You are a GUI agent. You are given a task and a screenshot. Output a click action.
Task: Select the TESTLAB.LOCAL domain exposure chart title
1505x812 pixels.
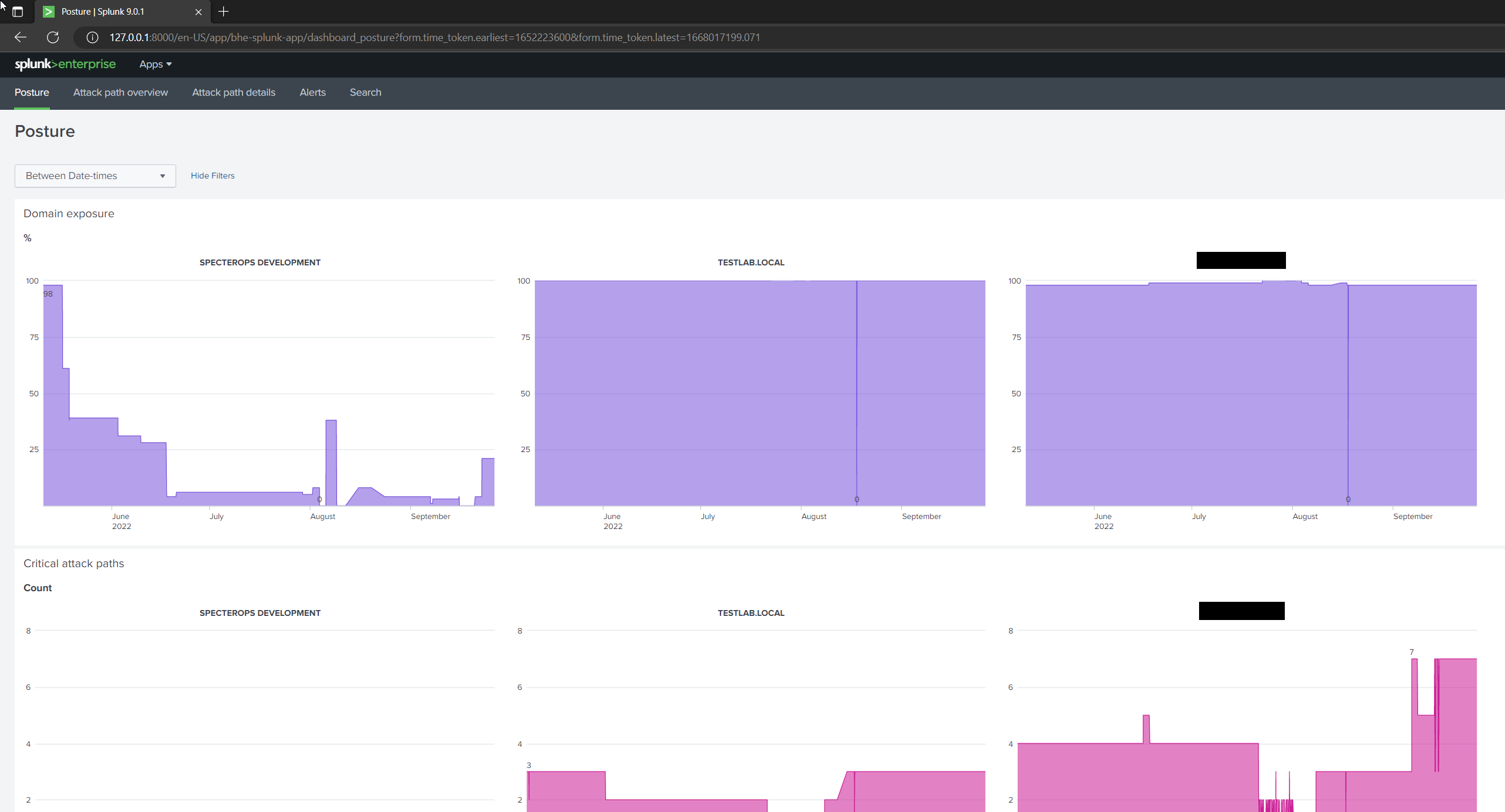(x=751, y=262)
